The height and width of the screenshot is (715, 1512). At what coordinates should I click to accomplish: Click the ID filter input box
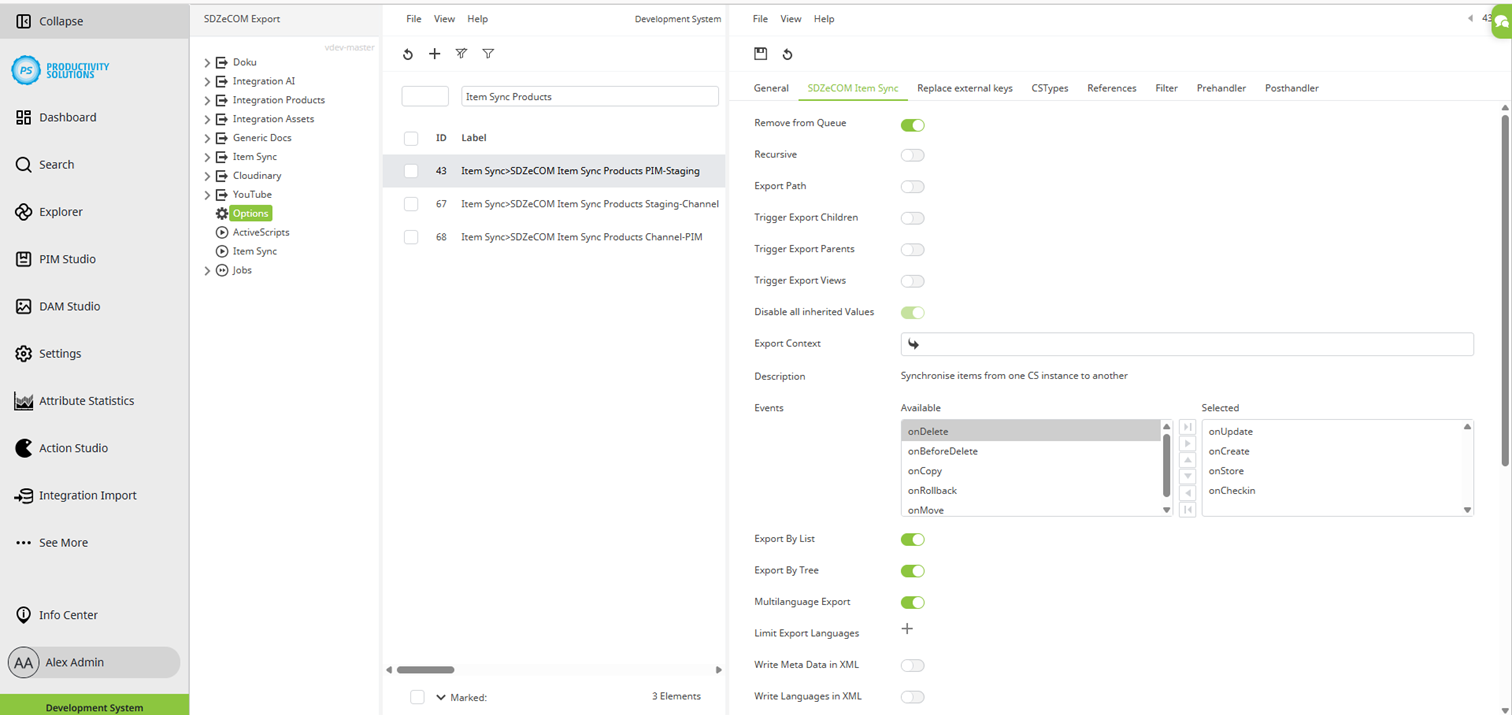pyautogui.click(x=425, y=97)
